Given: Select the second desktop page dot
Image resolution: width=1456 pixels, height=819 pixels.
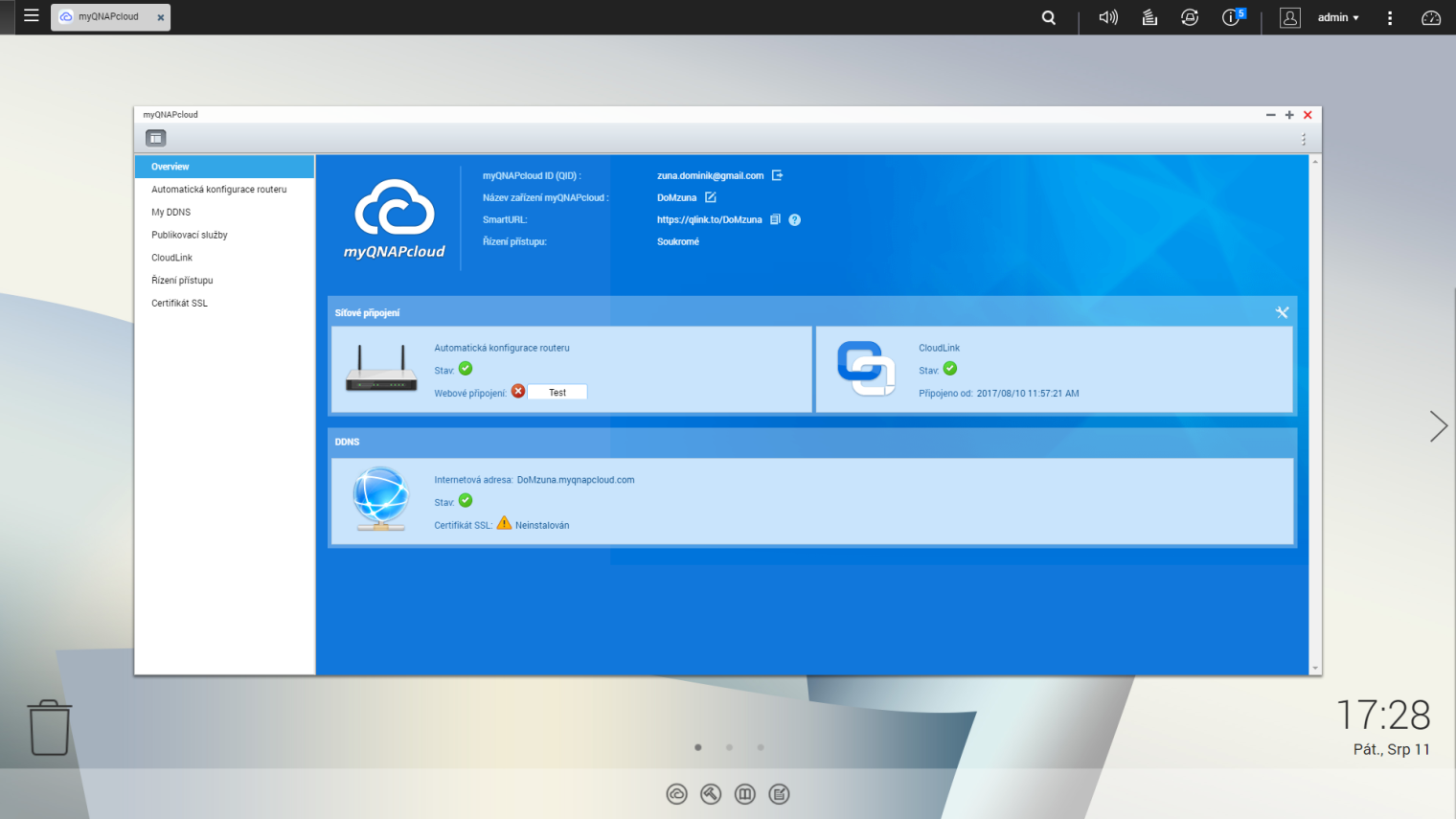Looking at the screenshot, I should click(x=729, y=747).
